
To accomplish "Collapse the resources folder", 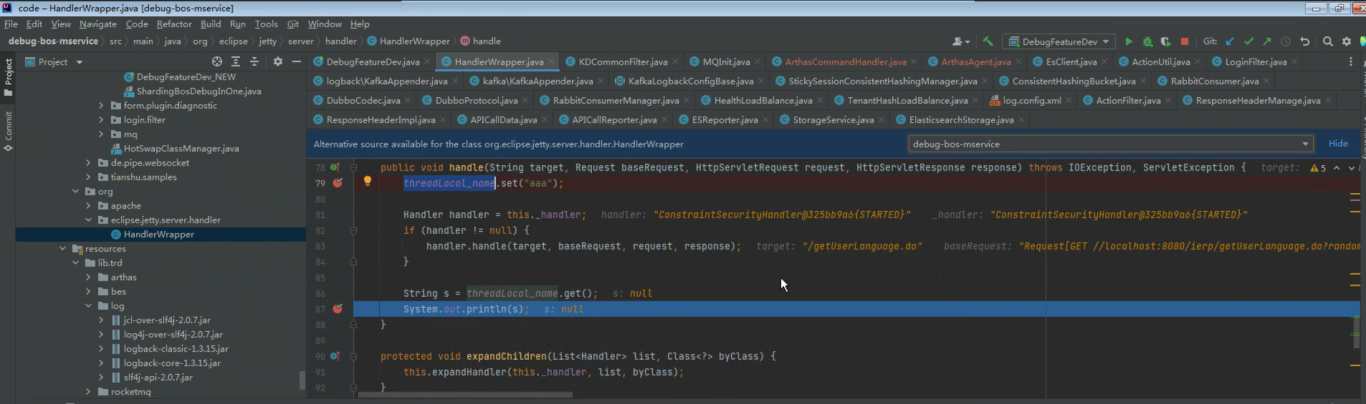I will pos(61,248).
